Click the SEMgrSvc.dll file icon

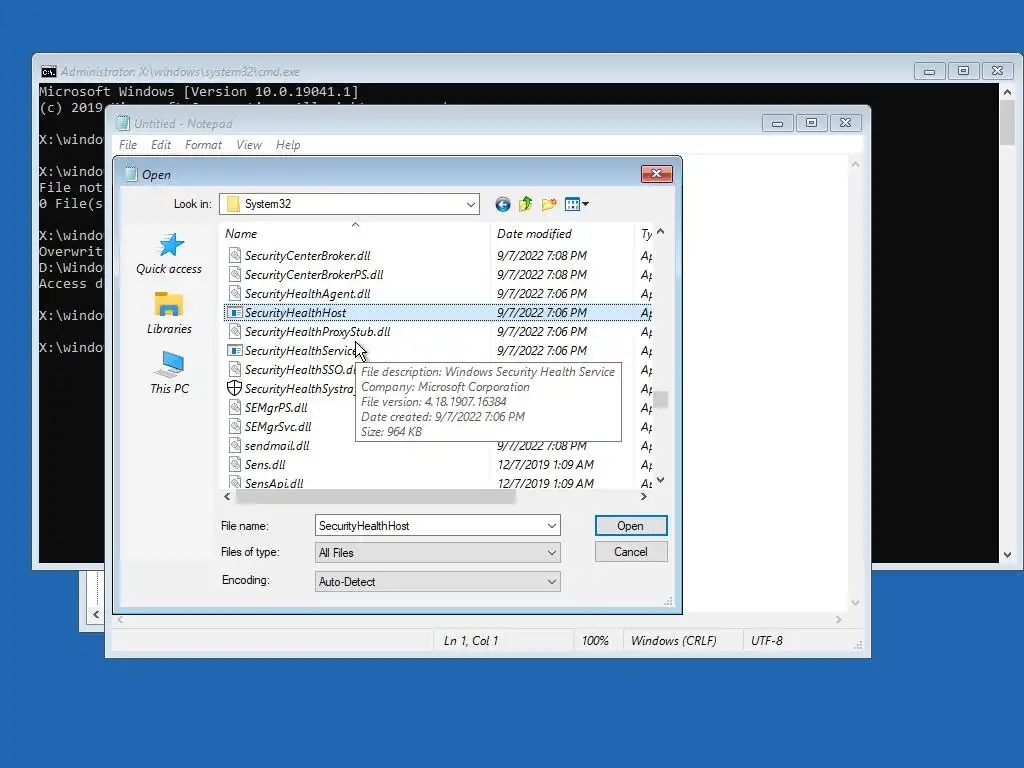coord(234,426)
